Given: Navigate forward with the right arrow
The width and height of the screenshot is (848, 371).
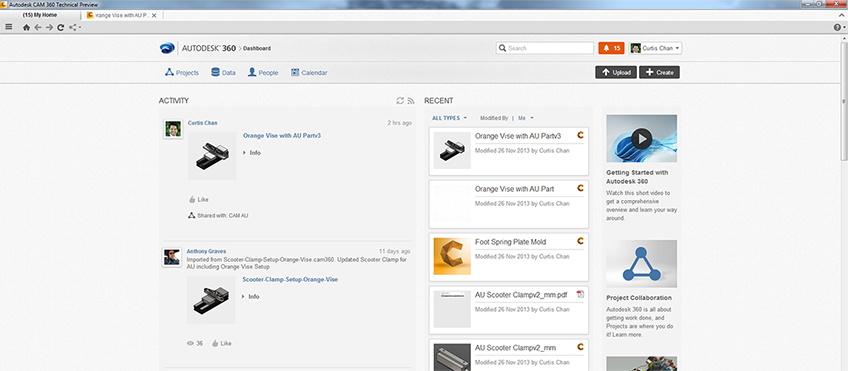Looking at the screenshot, I should click(x=49, y=28).
